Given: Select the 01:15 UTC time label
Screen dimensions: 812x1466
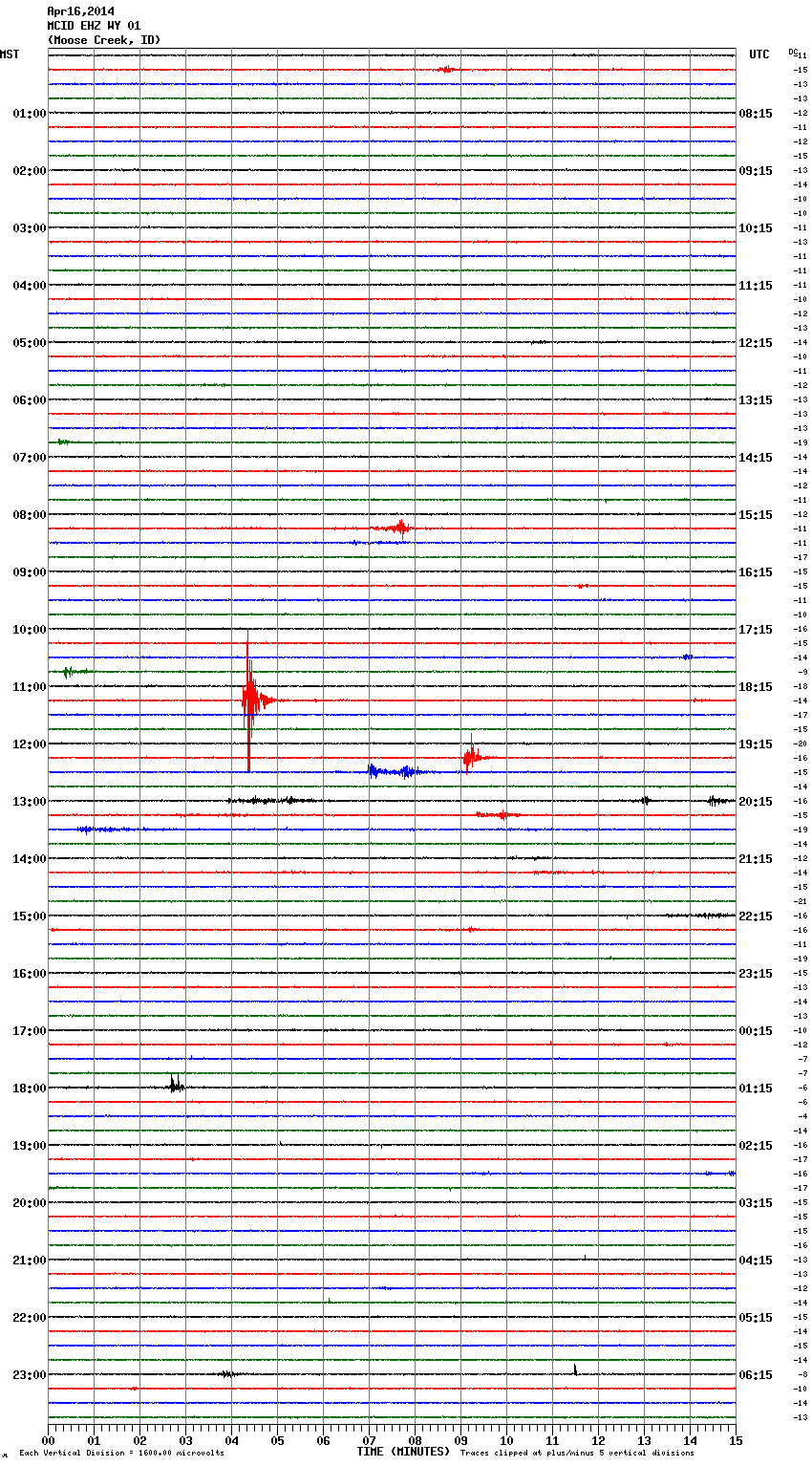Looking at the screenshot, I should click(756, 1089).
